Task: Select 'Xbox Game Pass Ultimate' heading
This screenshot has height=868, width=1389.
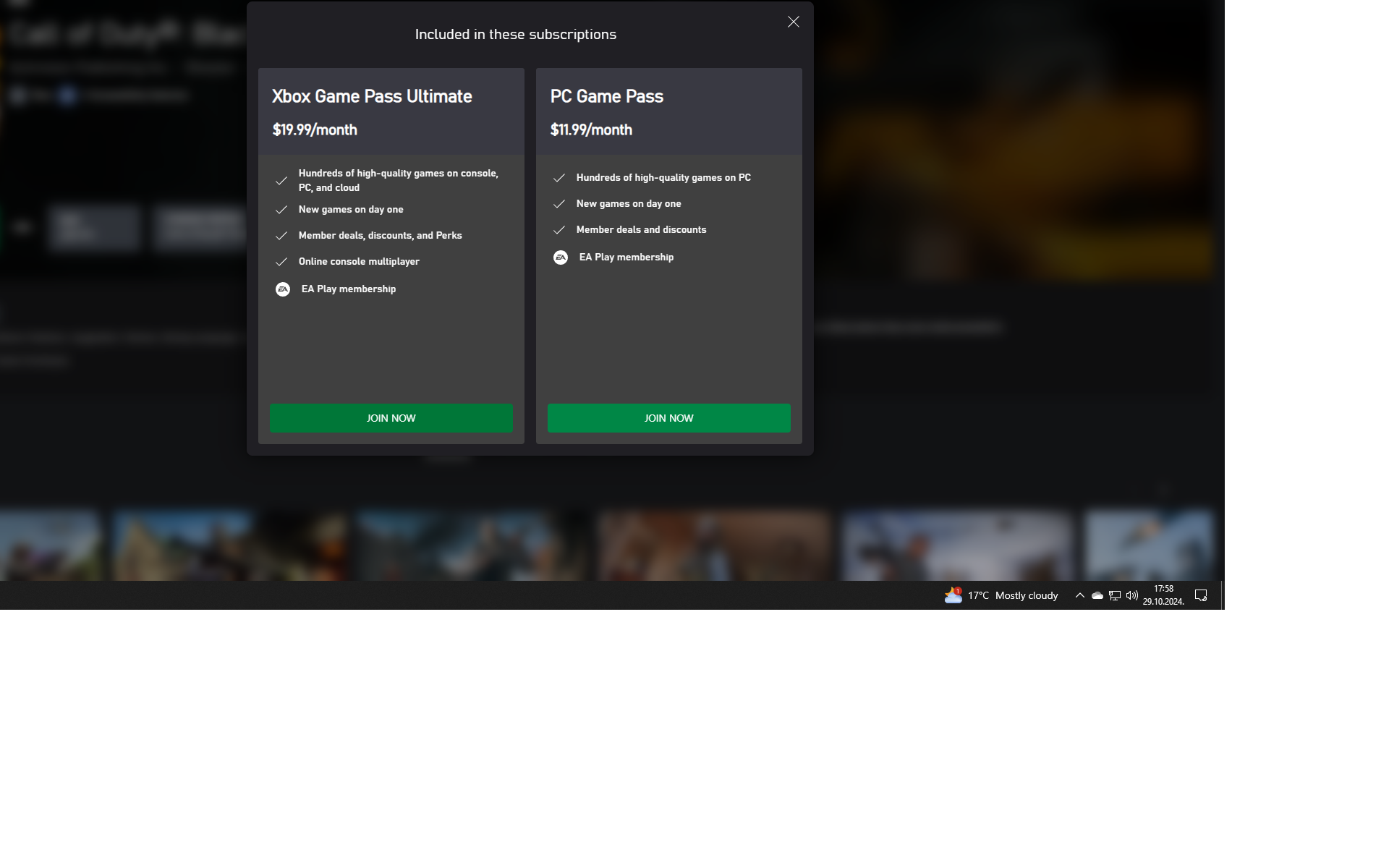Action: [372, 96]
